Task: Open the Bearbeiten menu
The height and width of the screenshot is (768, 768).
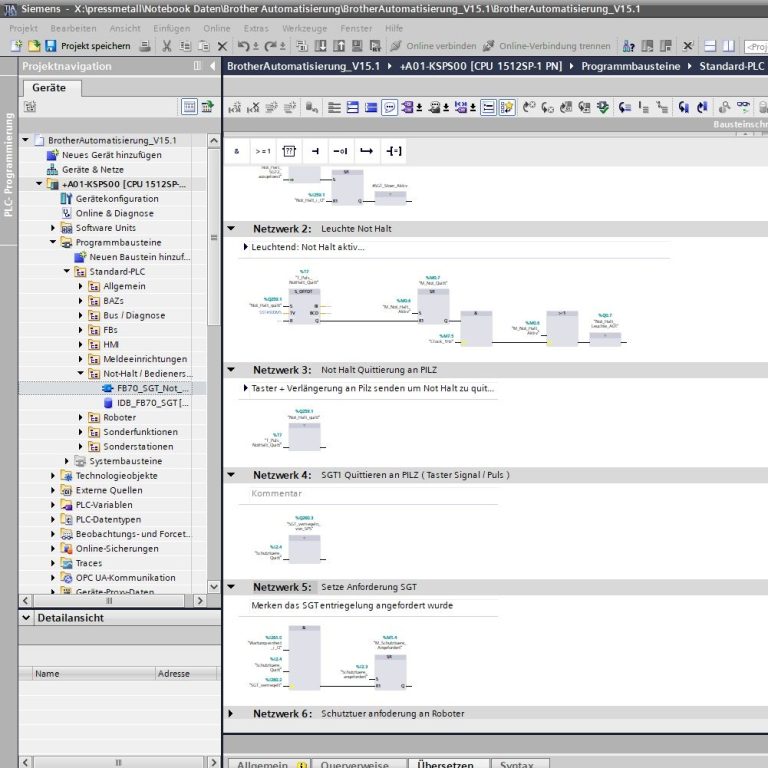Action: point(73,28)
